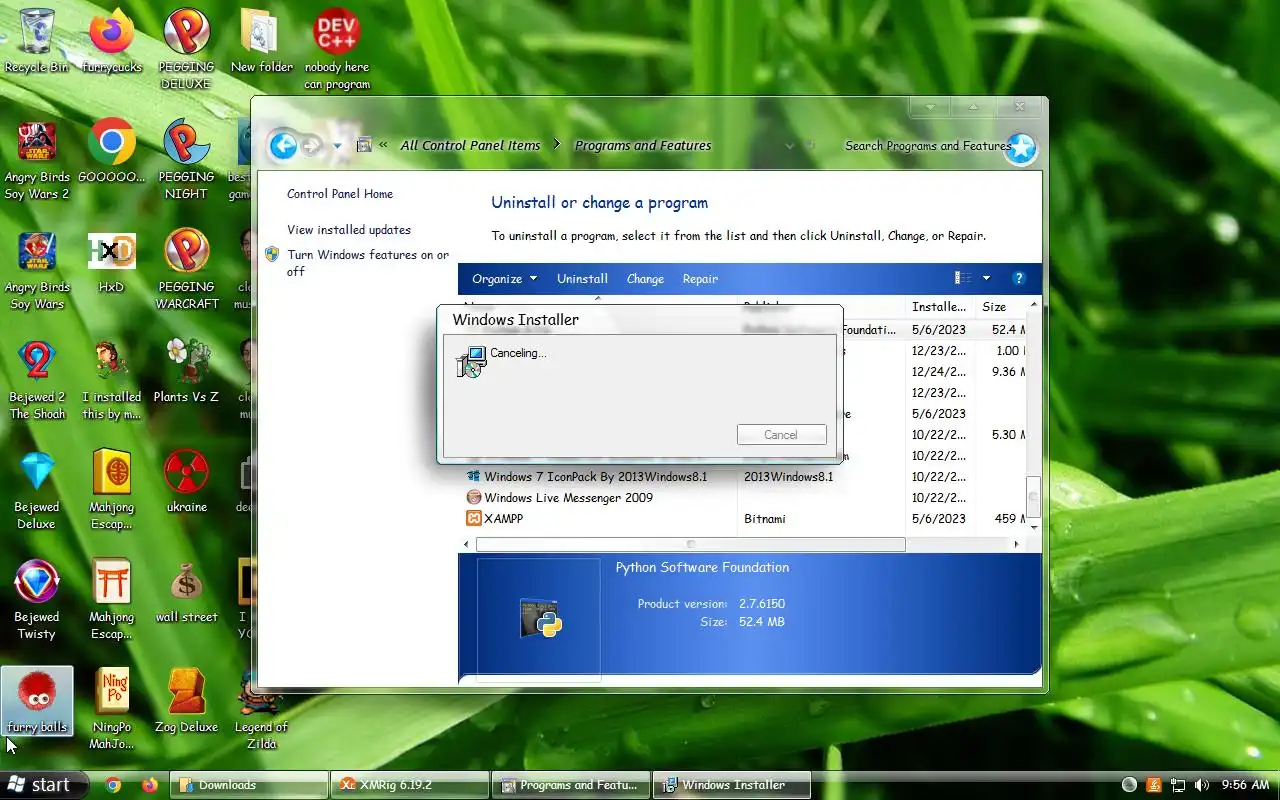Expand the Organize dropdown menu
This screenshot has width=1280, height=800.
[x=504, y=279]
